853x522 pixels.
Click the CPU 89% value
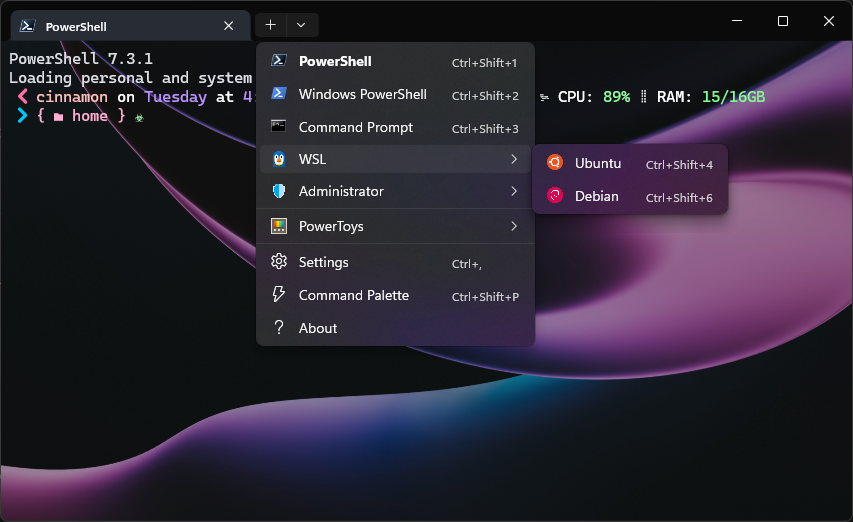pos(616,97)
